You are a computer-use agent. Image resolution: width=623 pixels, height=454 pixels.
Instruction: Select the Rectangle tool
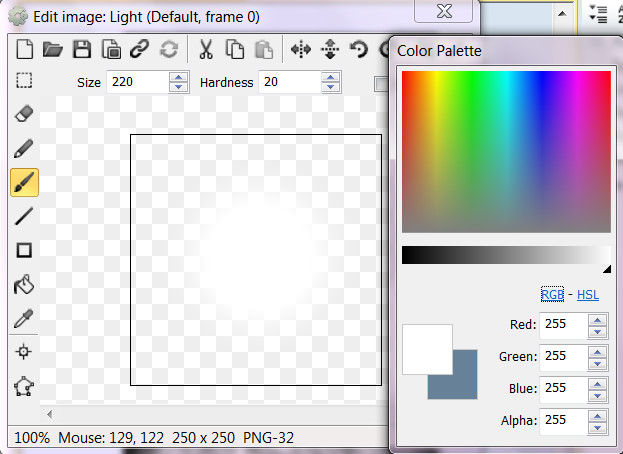click(24, 250)
